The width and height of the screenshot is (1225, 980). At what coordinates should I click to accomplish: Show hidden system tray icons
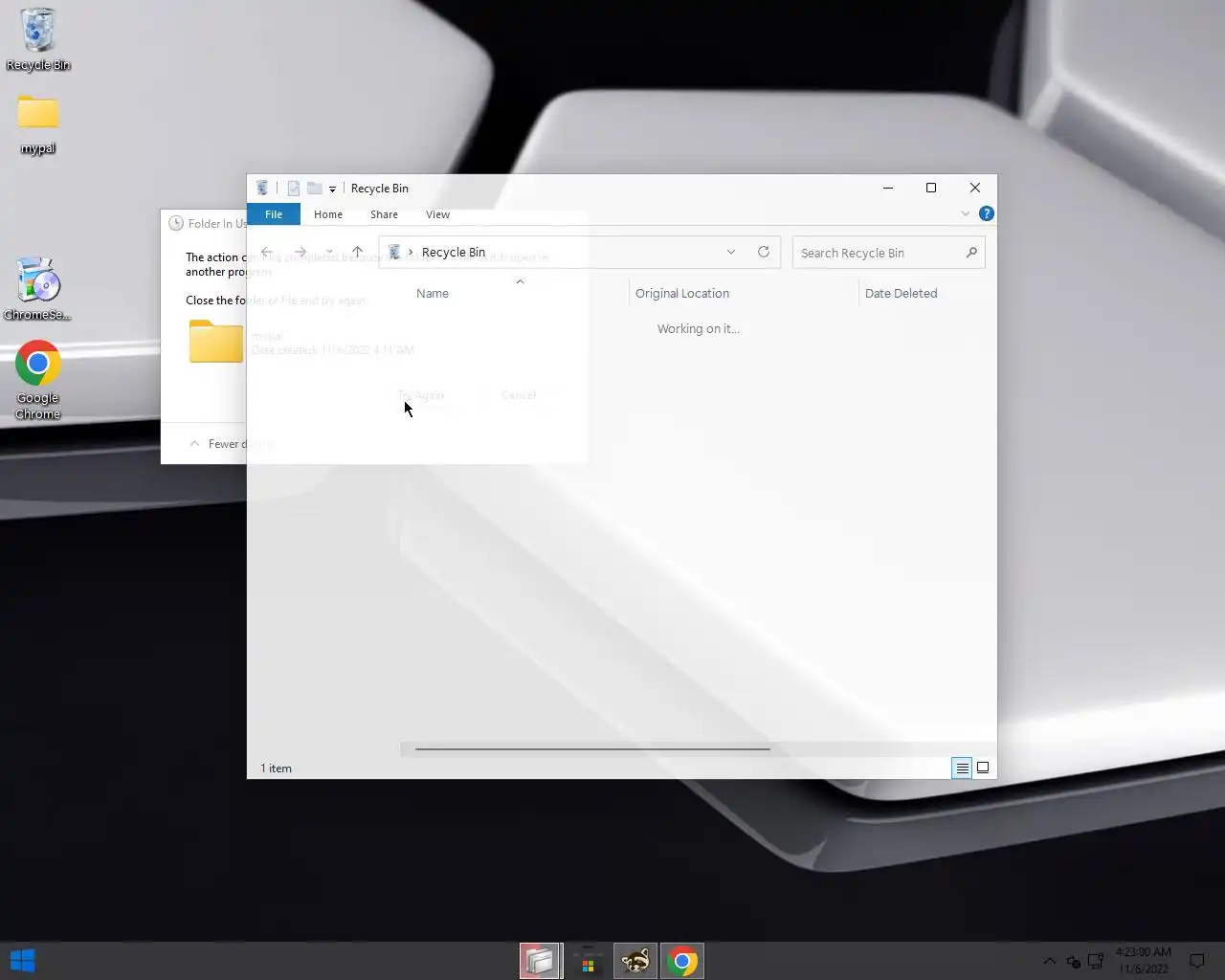pos(1049,961)
